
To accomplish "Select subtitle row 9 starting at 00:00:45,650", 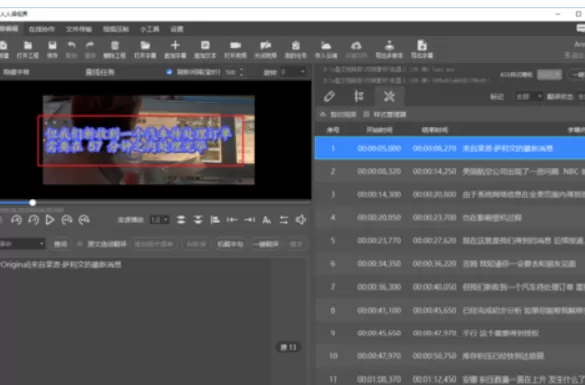I will (450, 333).
